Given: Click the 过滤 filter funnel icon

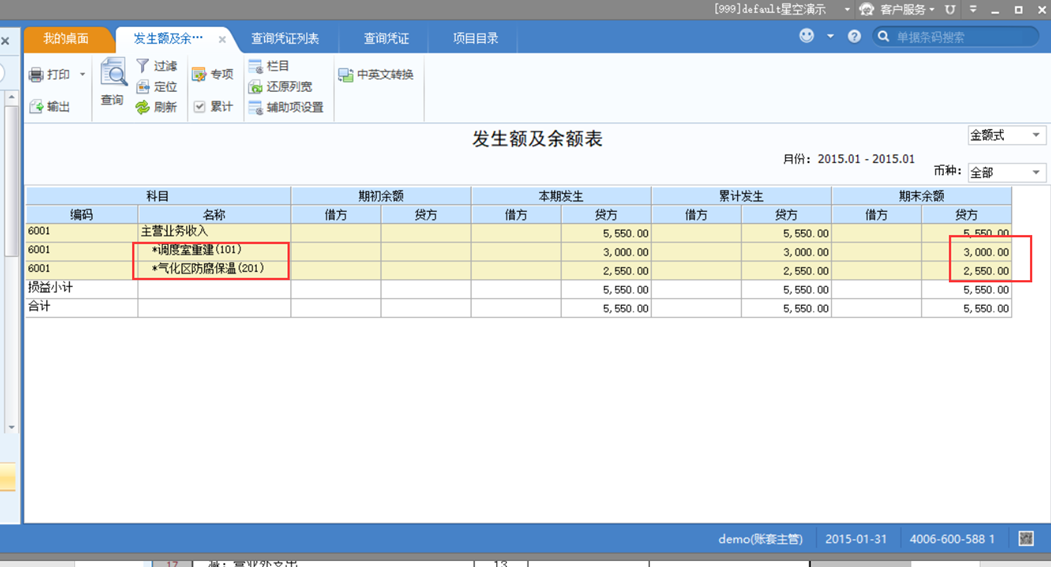Looking at the screenshot, I should pyautogui.click(x=142, y=66).
